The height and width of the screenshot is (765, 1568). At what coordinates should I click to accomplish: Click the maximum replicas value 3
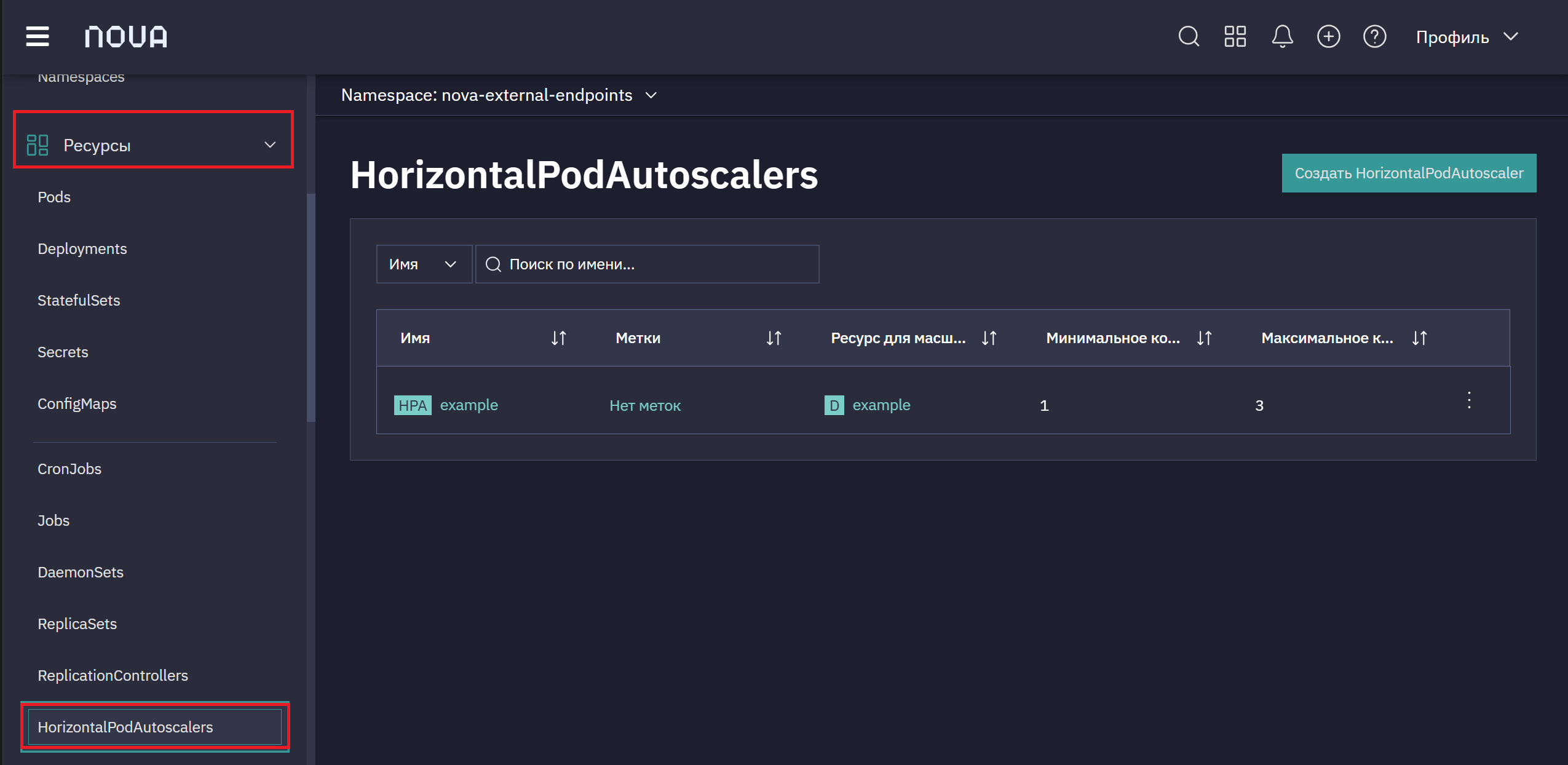1259,405
